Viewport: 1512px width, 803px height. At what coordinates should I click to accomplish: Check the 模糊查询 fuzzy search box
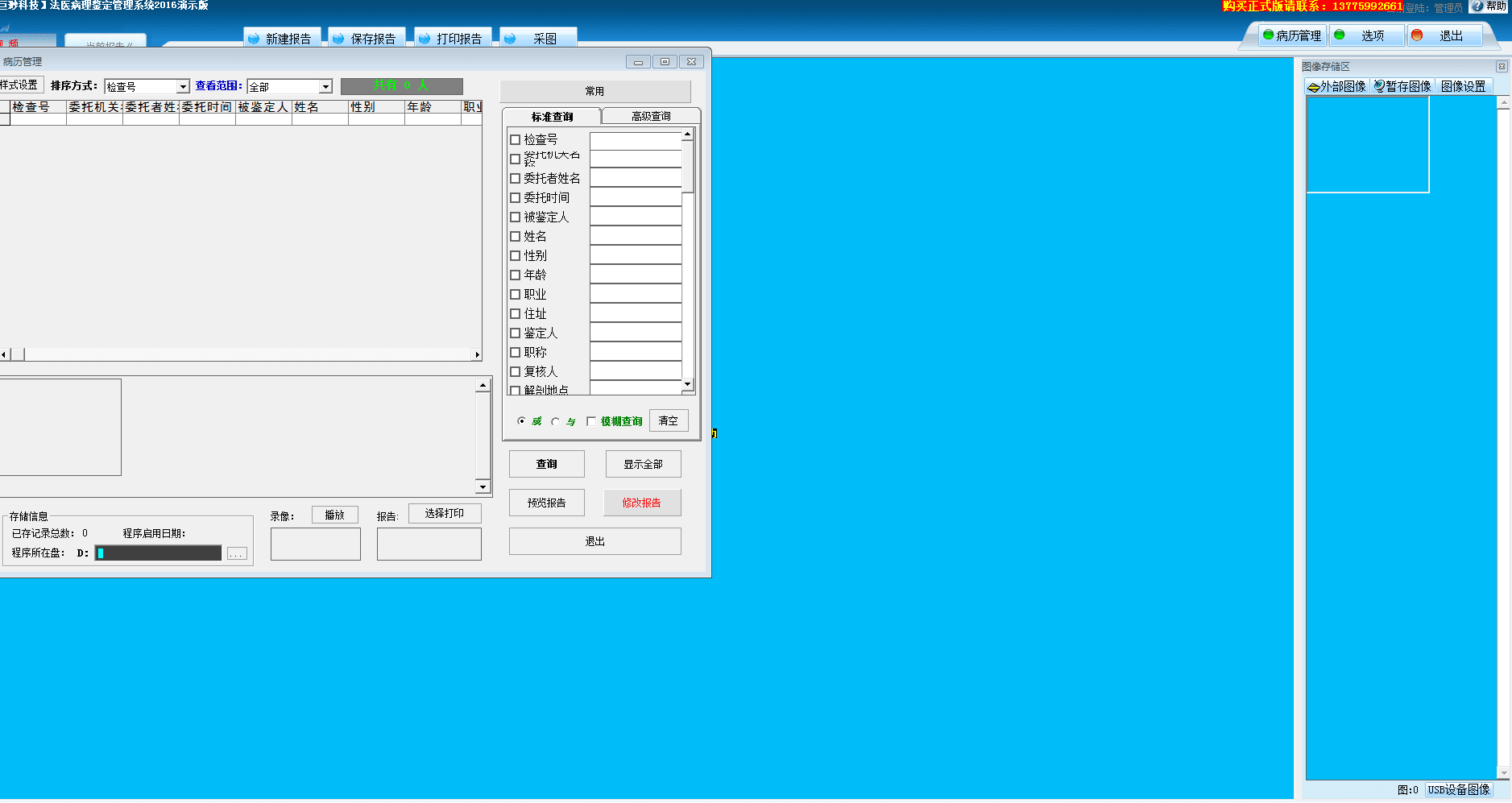591,421
